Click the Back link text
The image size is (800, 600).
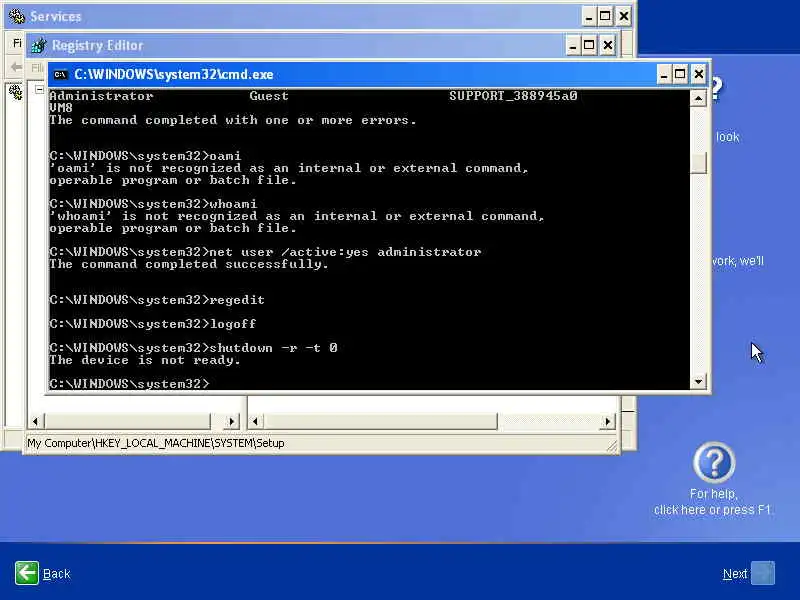(57, 574)
